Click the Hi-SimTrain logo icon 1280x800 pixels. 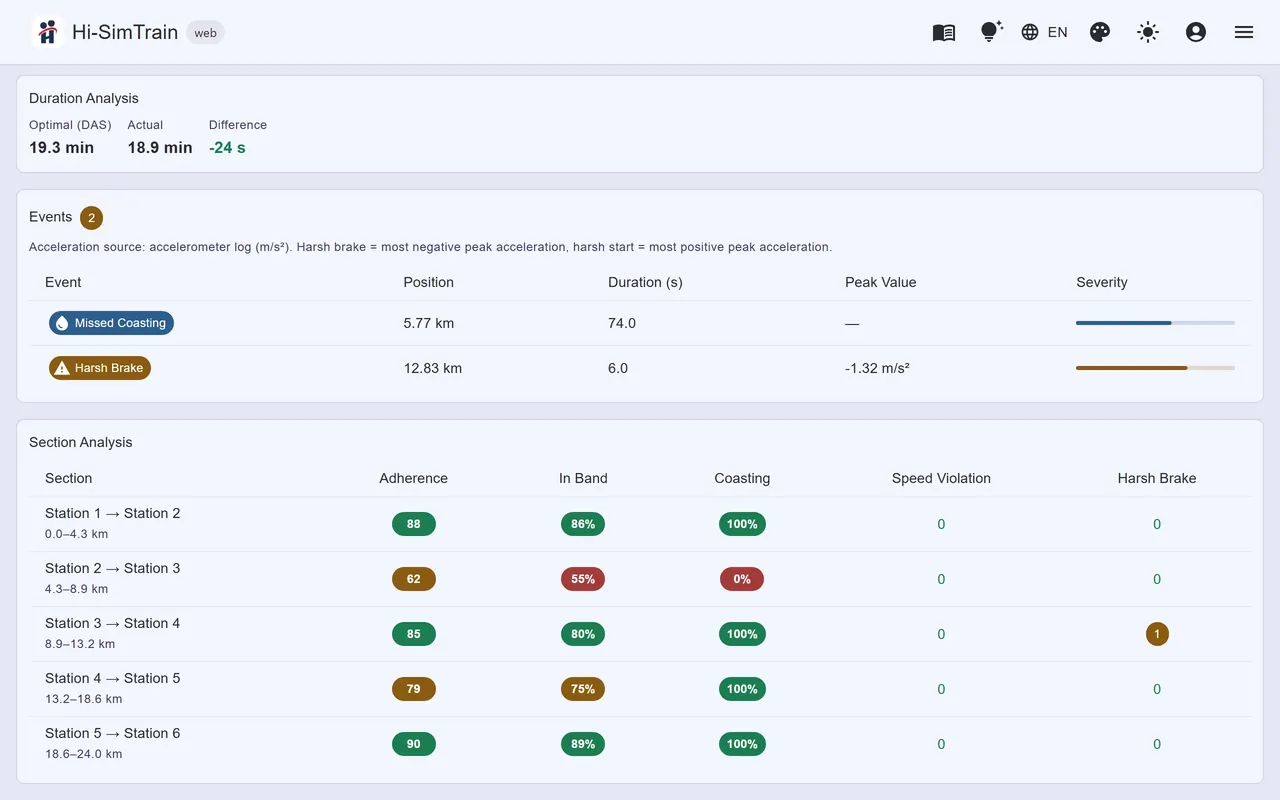(47, 32)
